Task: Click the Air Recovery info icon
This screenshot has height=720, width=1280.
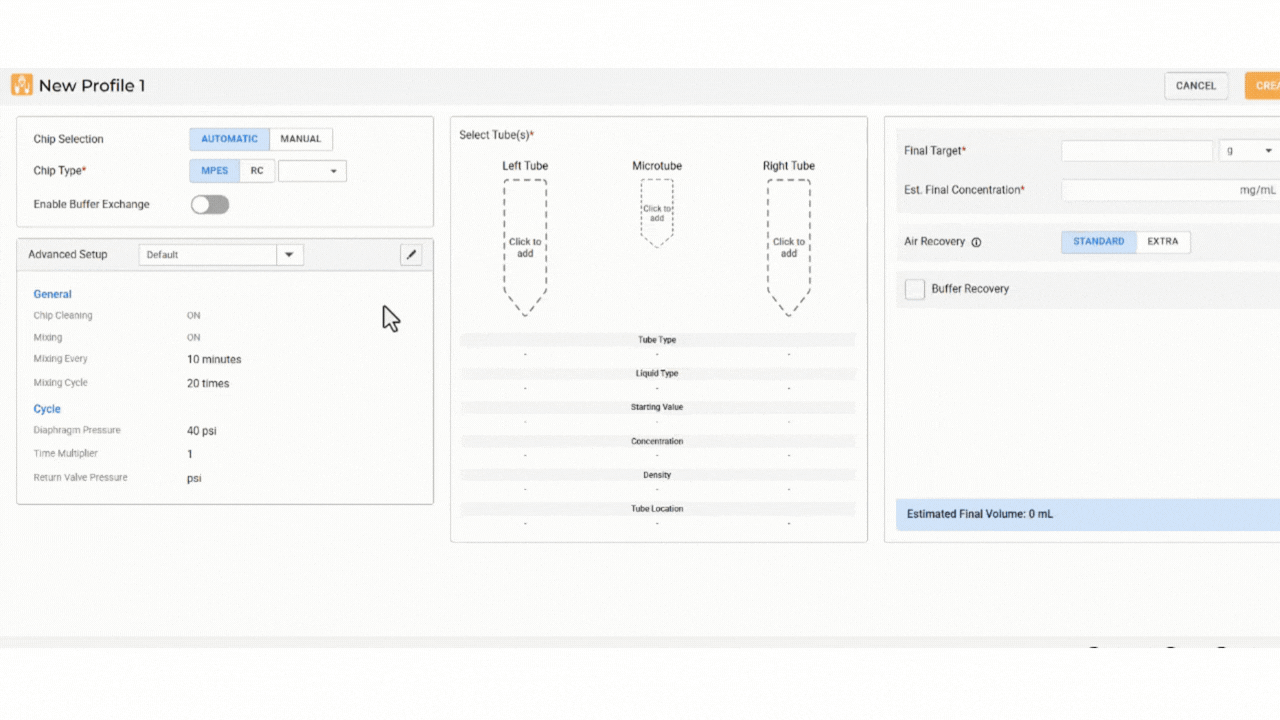Action: pyautogui.click(x=976, y=242)
